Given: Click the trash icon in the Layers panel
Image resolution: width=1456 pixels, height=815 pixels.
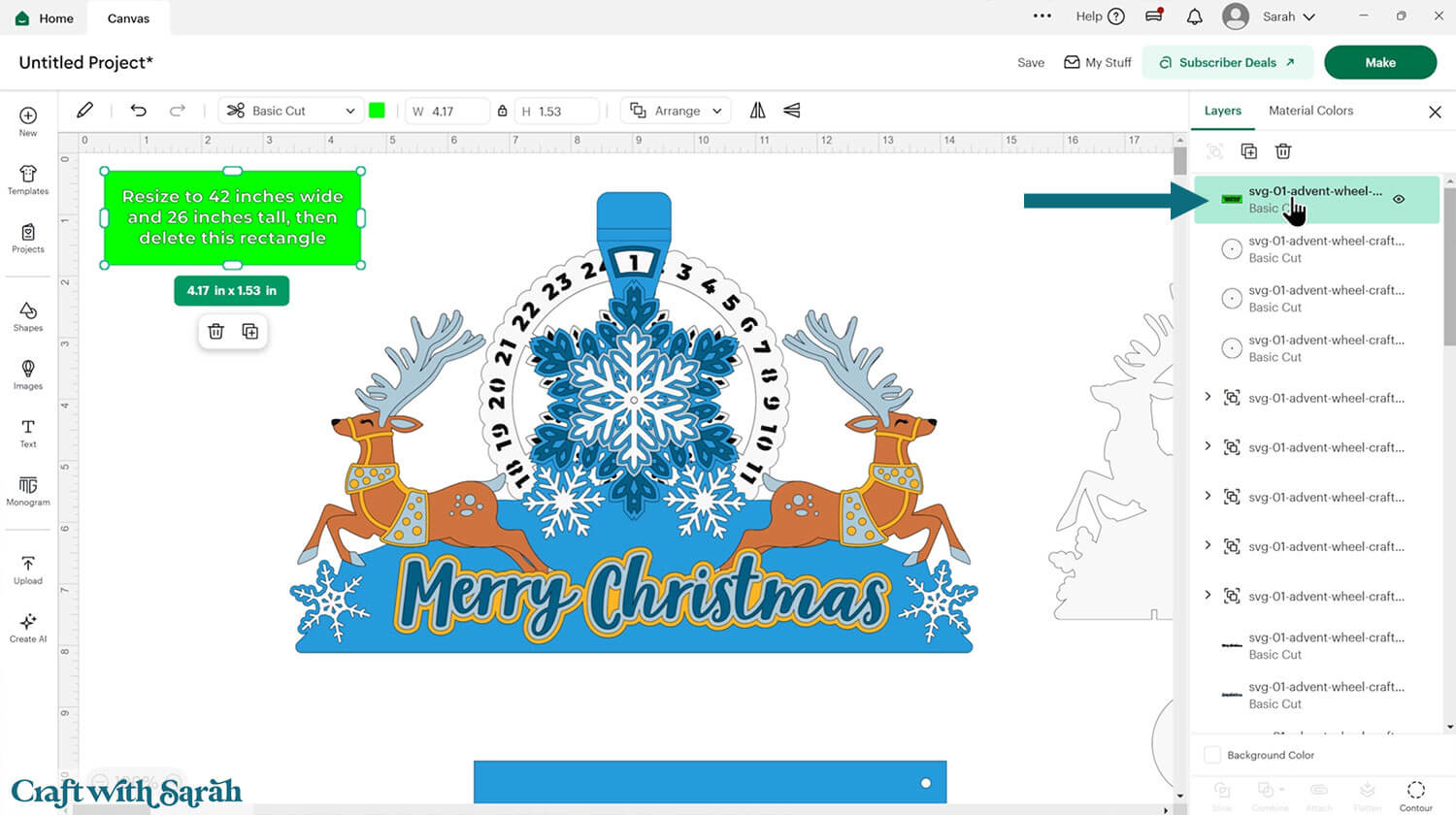Looking at the screenshot, I should (1283, 151).
